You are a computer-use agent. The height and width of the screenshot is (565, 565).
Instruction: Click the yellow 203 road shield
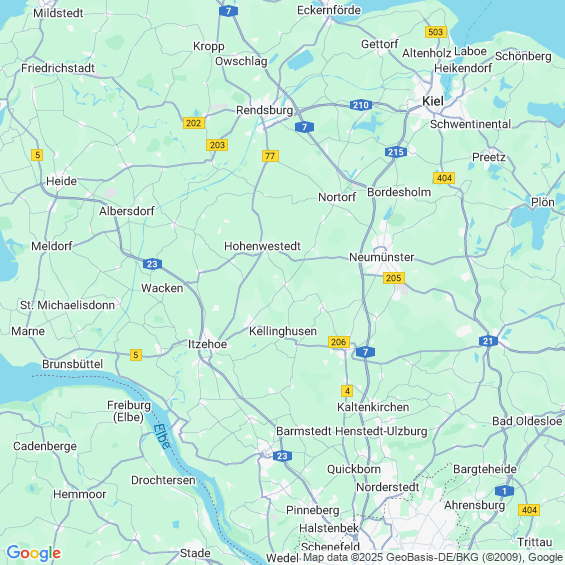[x=217, y=145]
